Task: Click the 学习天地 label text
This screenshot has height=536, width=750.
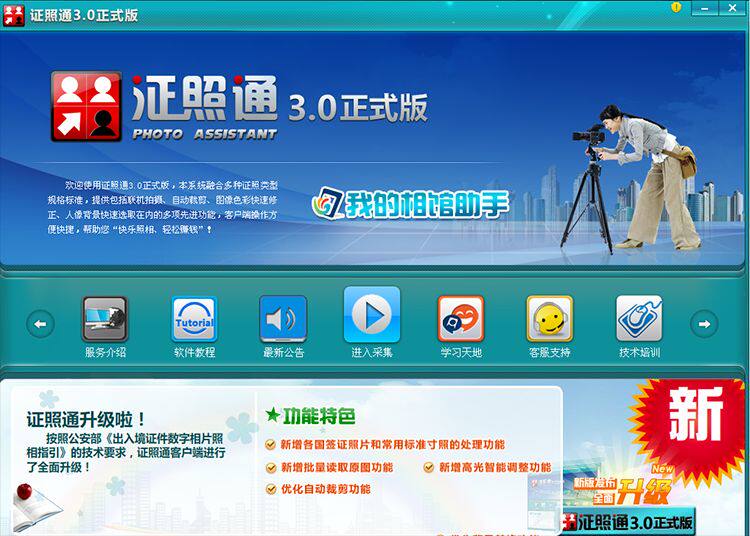Action: [x=461, y=353]
